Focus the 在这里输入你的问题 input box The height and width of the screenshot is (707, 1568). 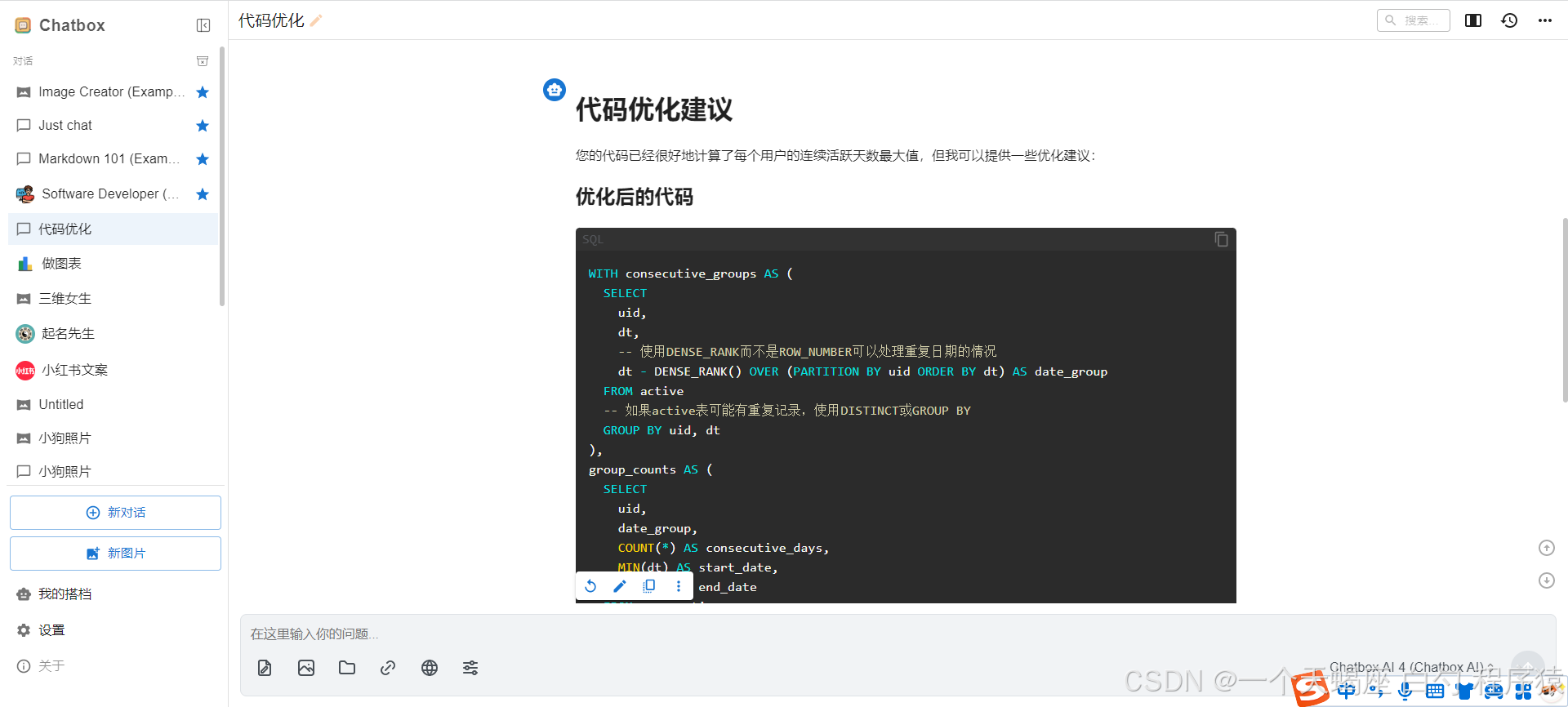pos(898,634)
